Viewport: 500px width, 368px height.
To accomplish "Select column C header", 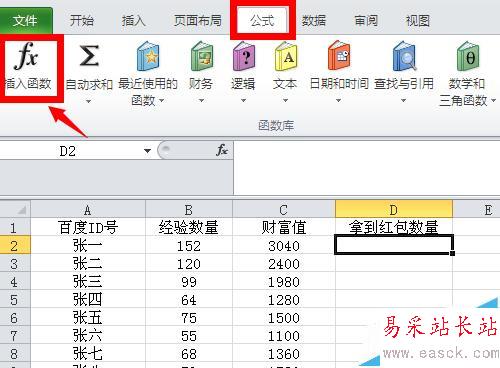I will pyautogui.click(x=284, y=210).
